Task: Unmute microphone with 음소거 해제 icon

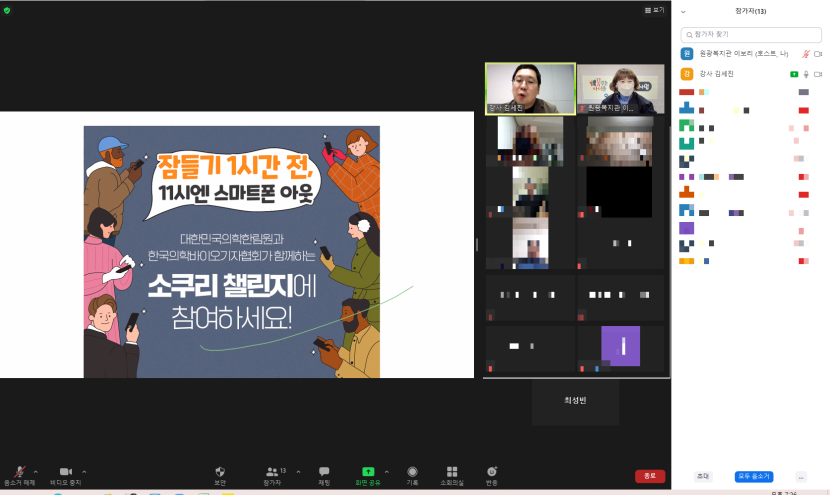Action: (20, 472)
